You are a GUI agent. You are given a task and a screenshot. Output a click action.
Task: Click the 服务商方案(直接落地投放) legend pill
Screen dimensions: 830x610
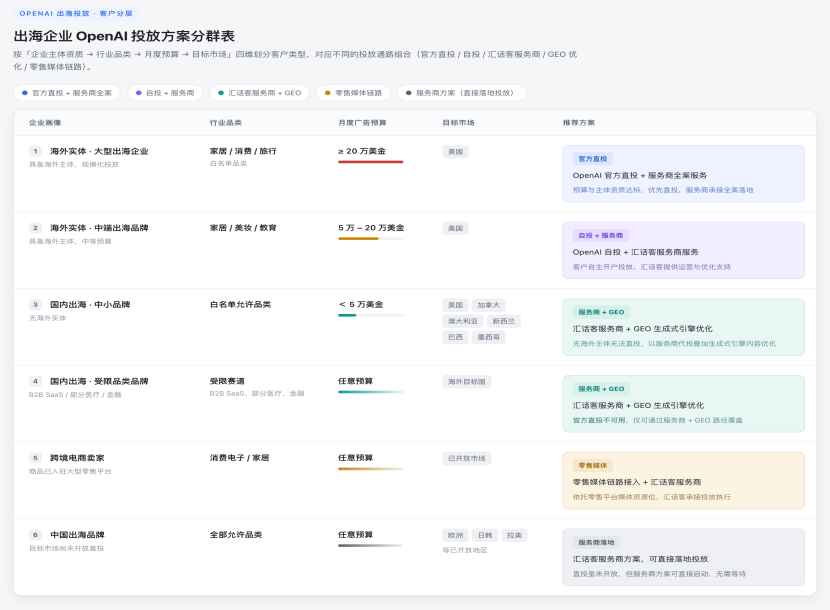coord(462,93)
